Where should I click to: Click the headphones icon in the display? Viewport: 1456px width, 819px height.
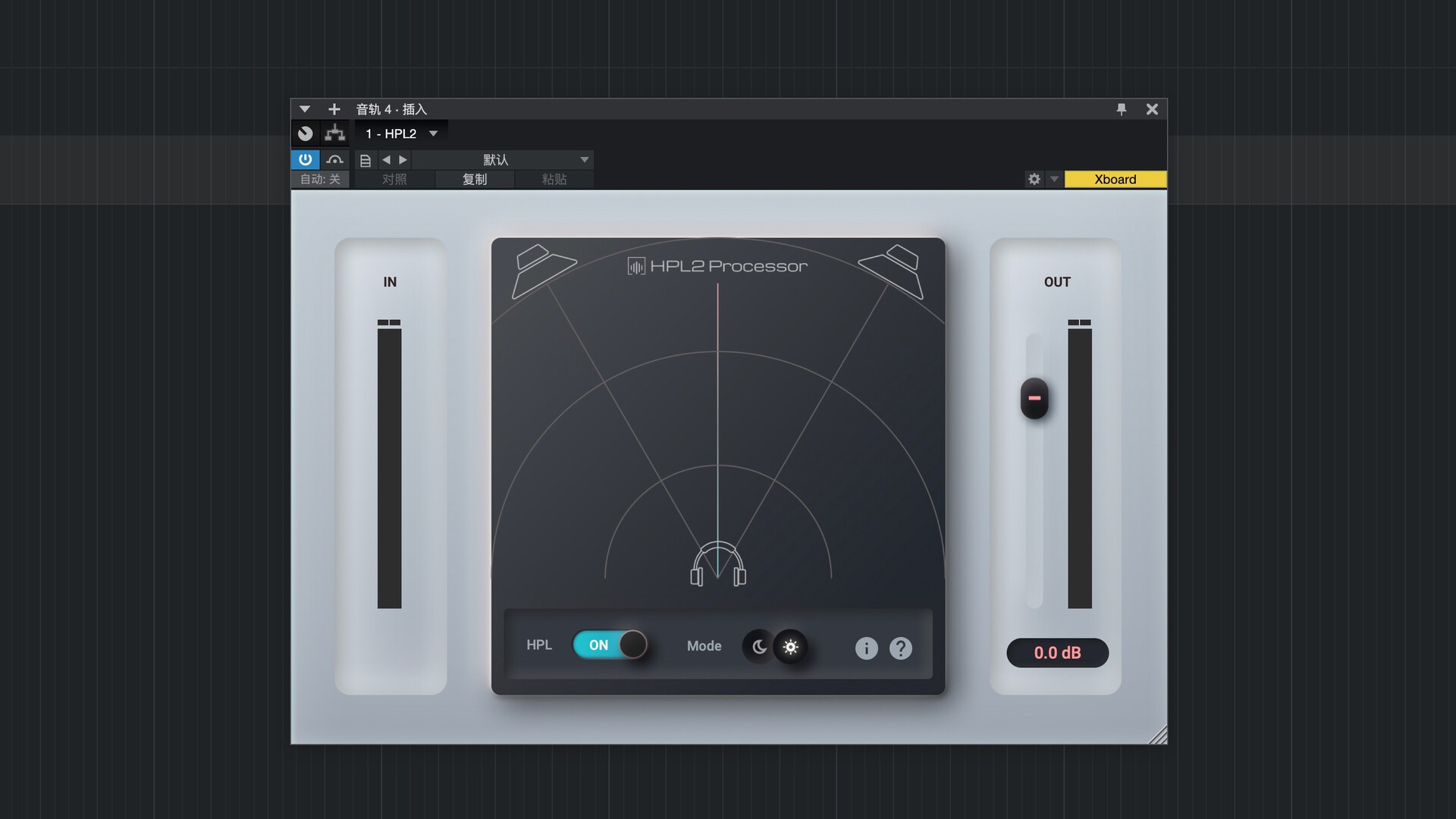tap(718, 563)
